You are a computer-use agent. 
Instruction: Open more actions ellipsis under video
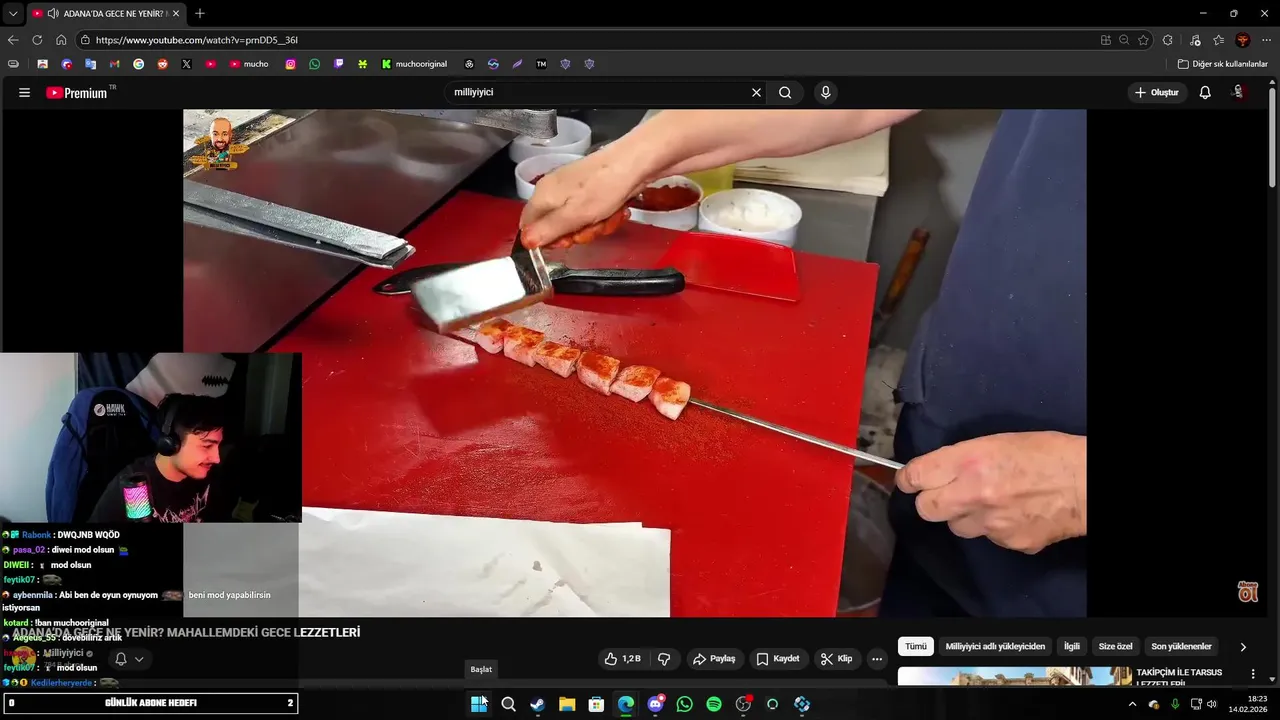(877, 659)
